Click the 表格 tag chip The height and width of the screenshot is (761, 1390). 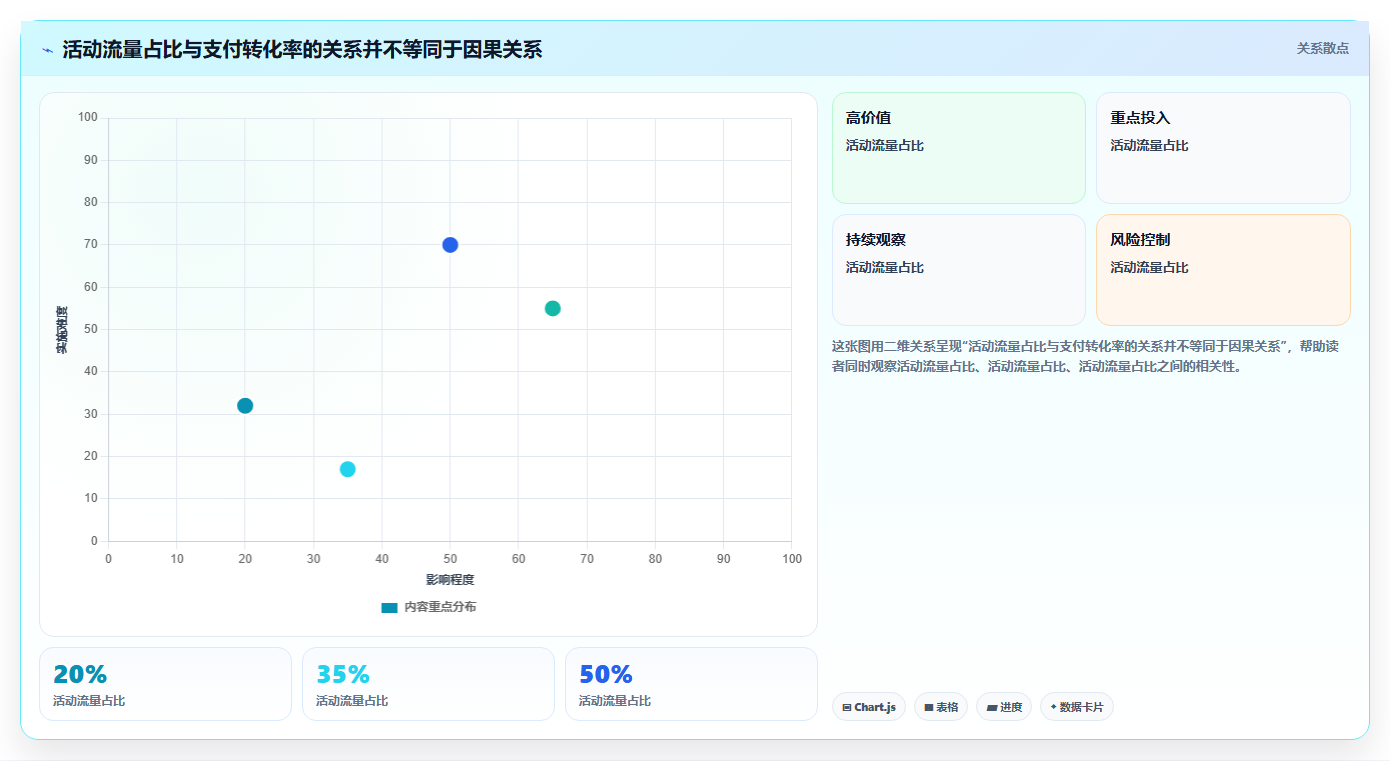click(x=941, y=707)
